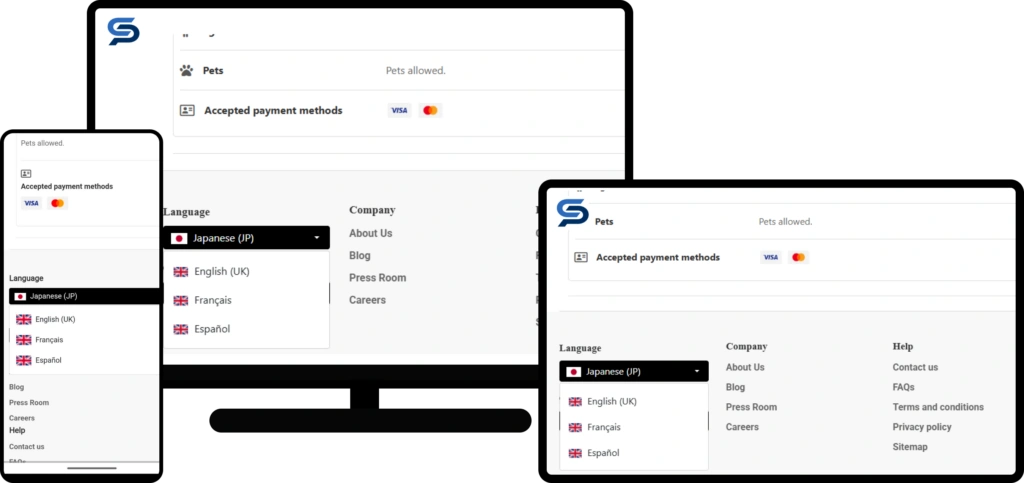
Task: Click the Mastercard icon in the right tablet view
Action: [797, 257]
